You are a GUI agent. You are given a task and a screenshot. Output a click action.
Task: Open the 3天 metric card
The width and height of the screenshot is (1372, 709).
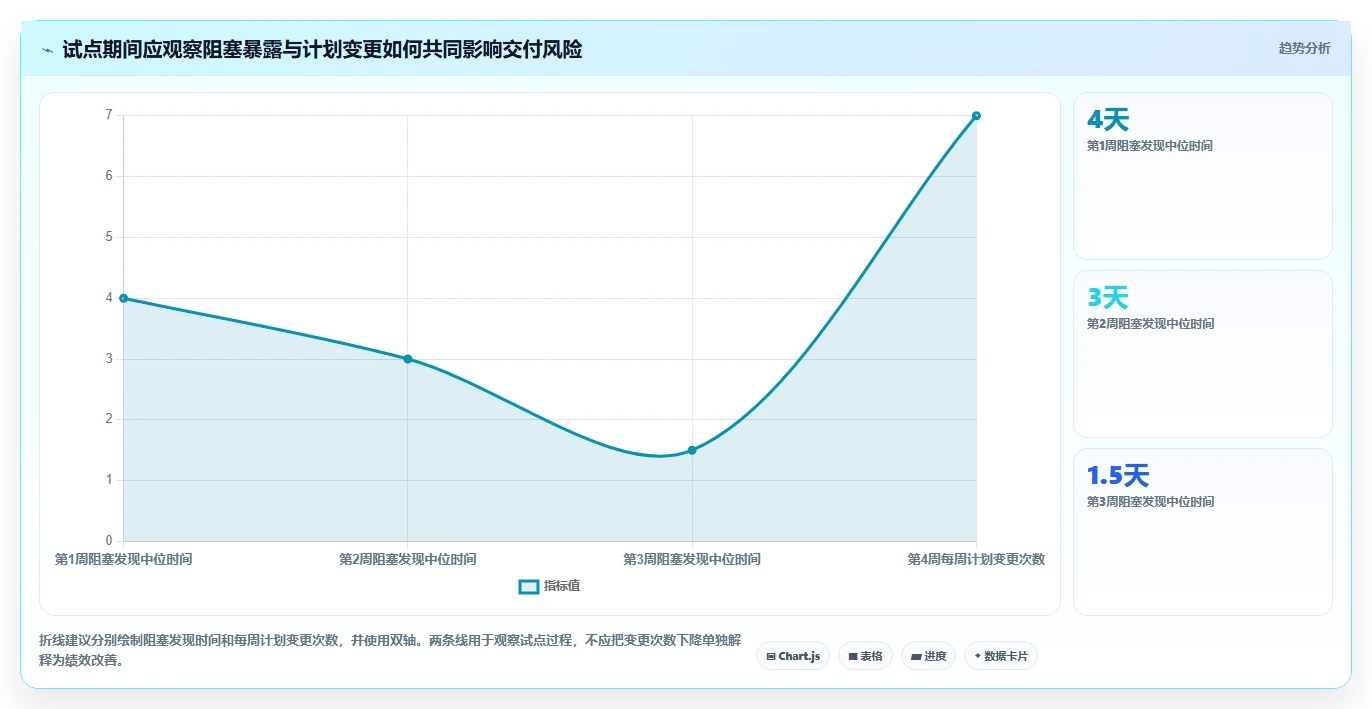[1203, 354]
